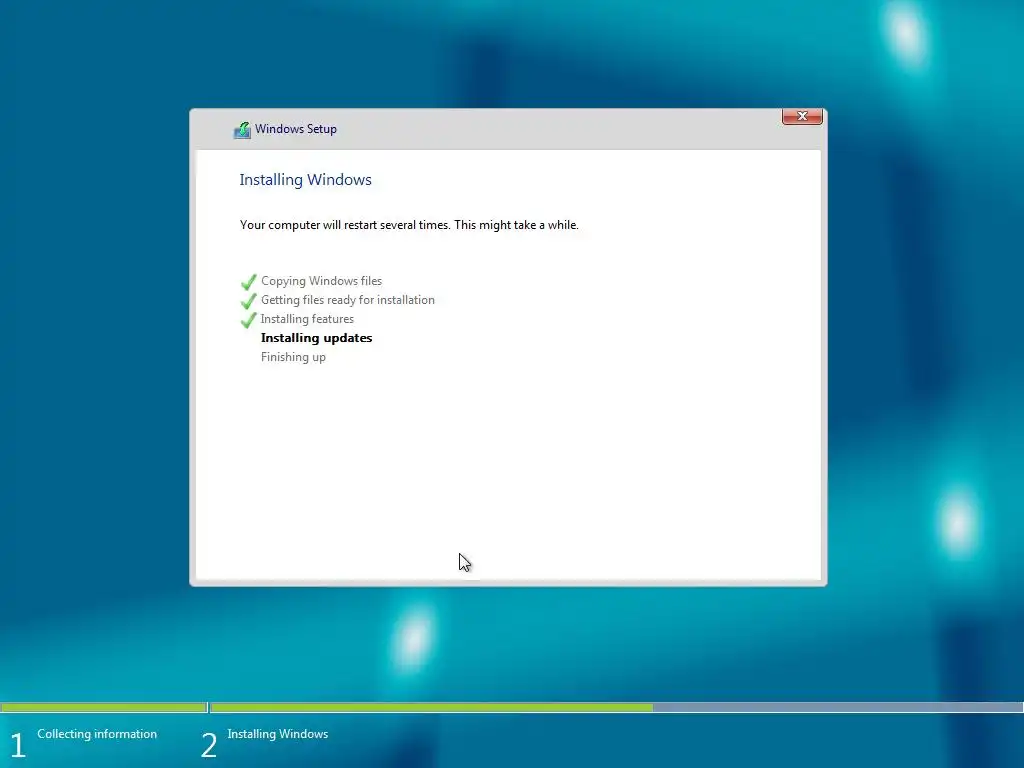Close the Windows Setup dialog

802,116
